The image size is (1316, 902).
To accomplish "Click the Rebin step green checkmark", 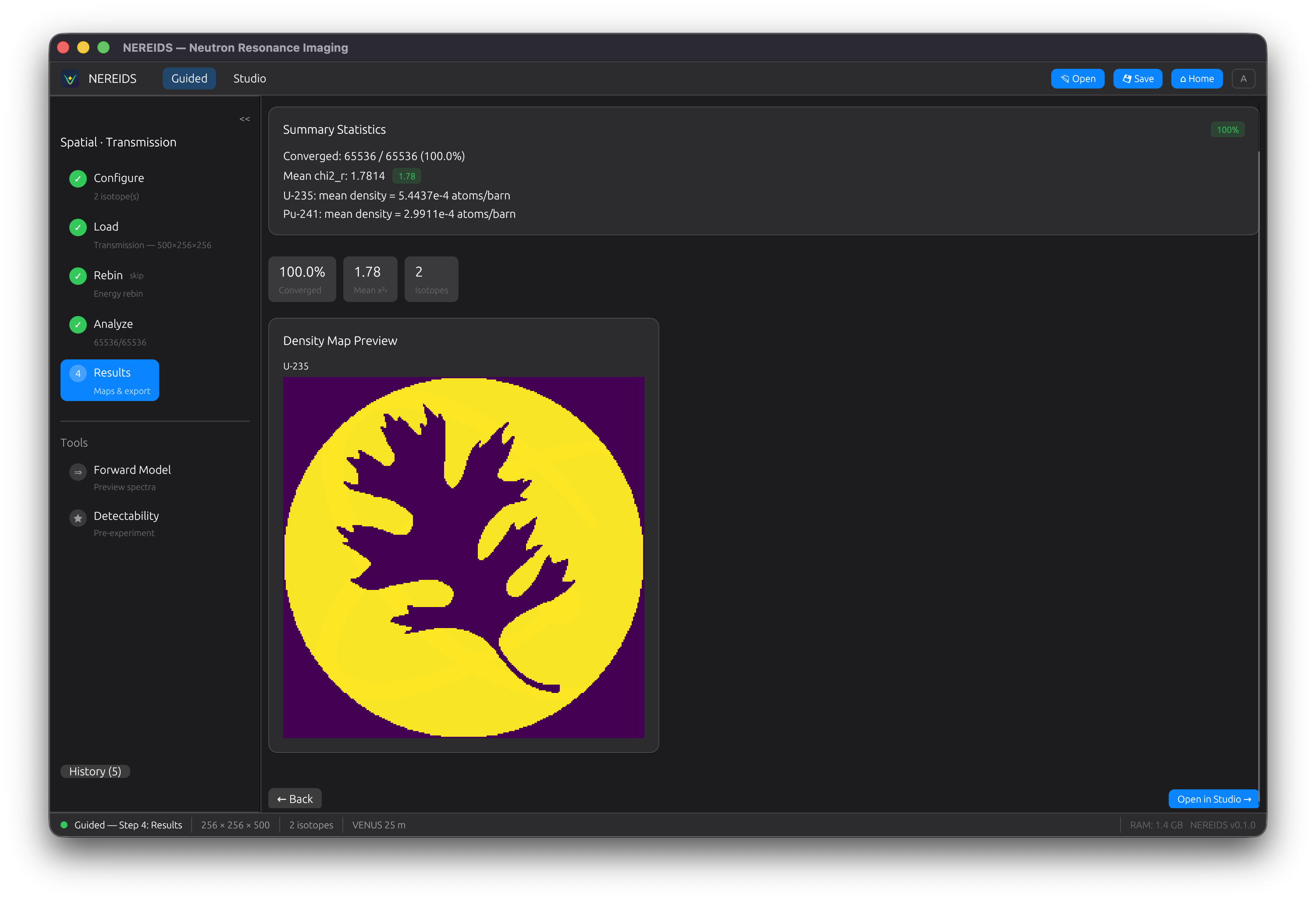I will point(78,276).
